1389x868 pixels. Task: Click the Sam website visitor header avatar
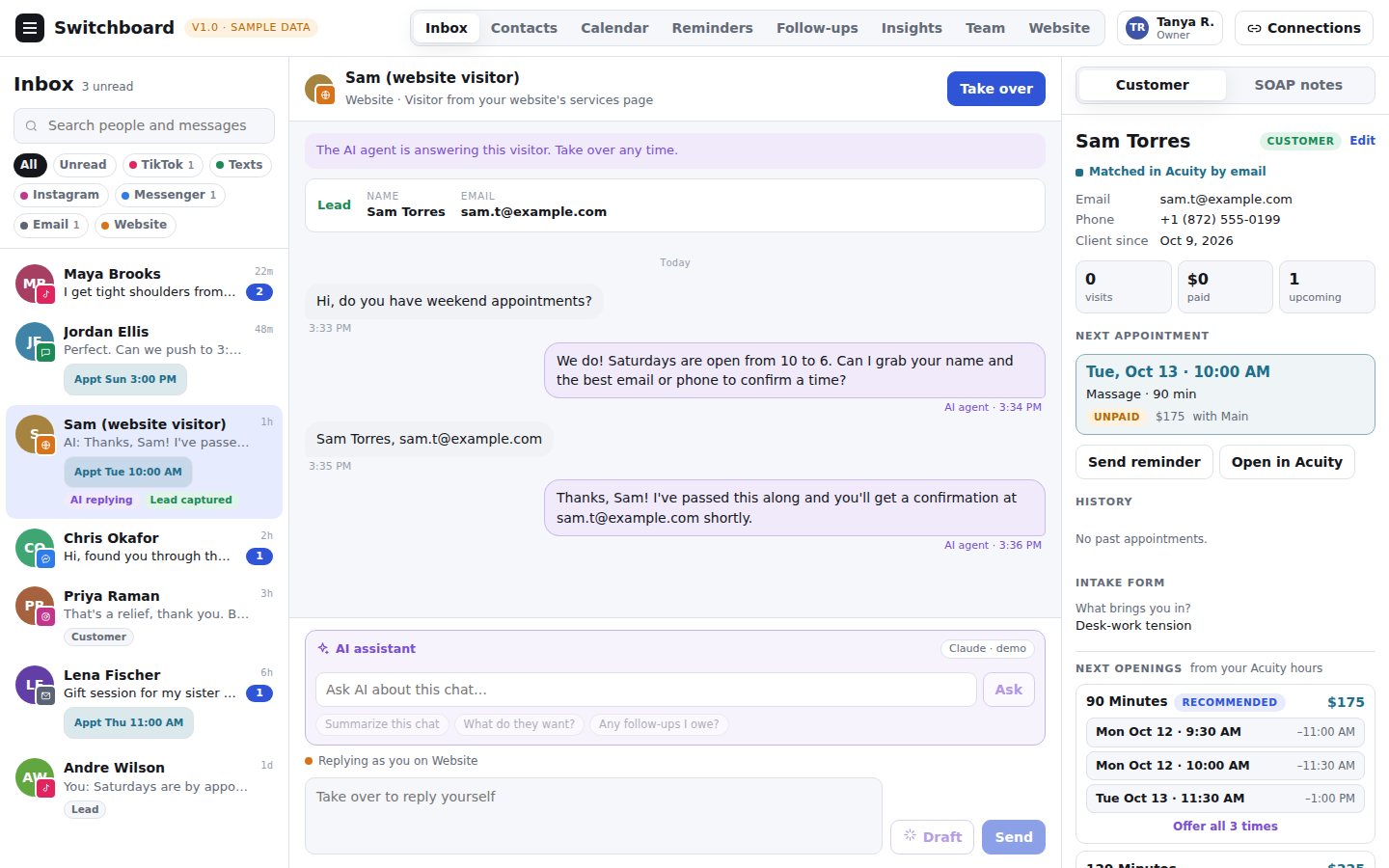coord(319,89)
